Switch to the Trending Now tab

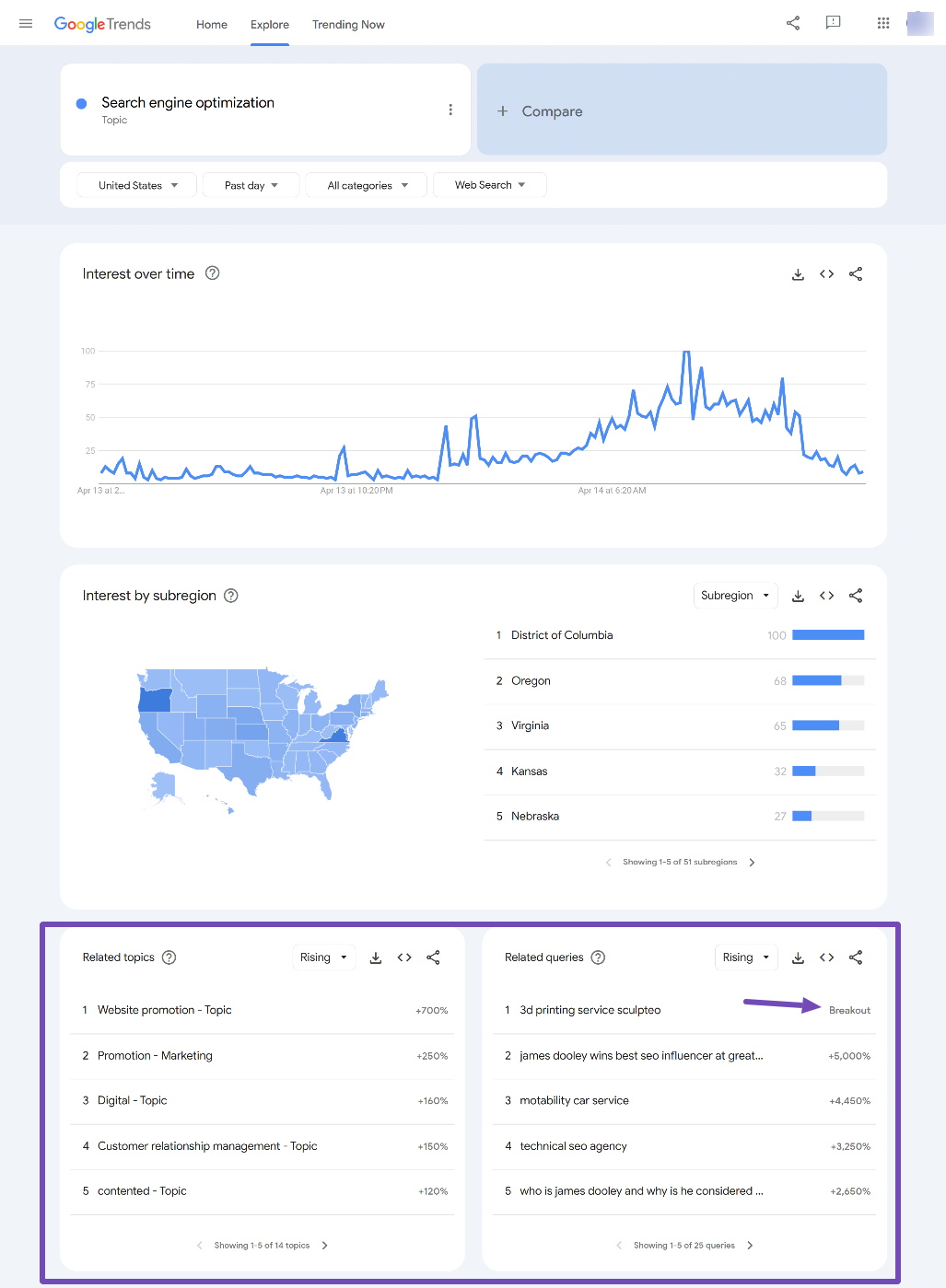(348, 25)
